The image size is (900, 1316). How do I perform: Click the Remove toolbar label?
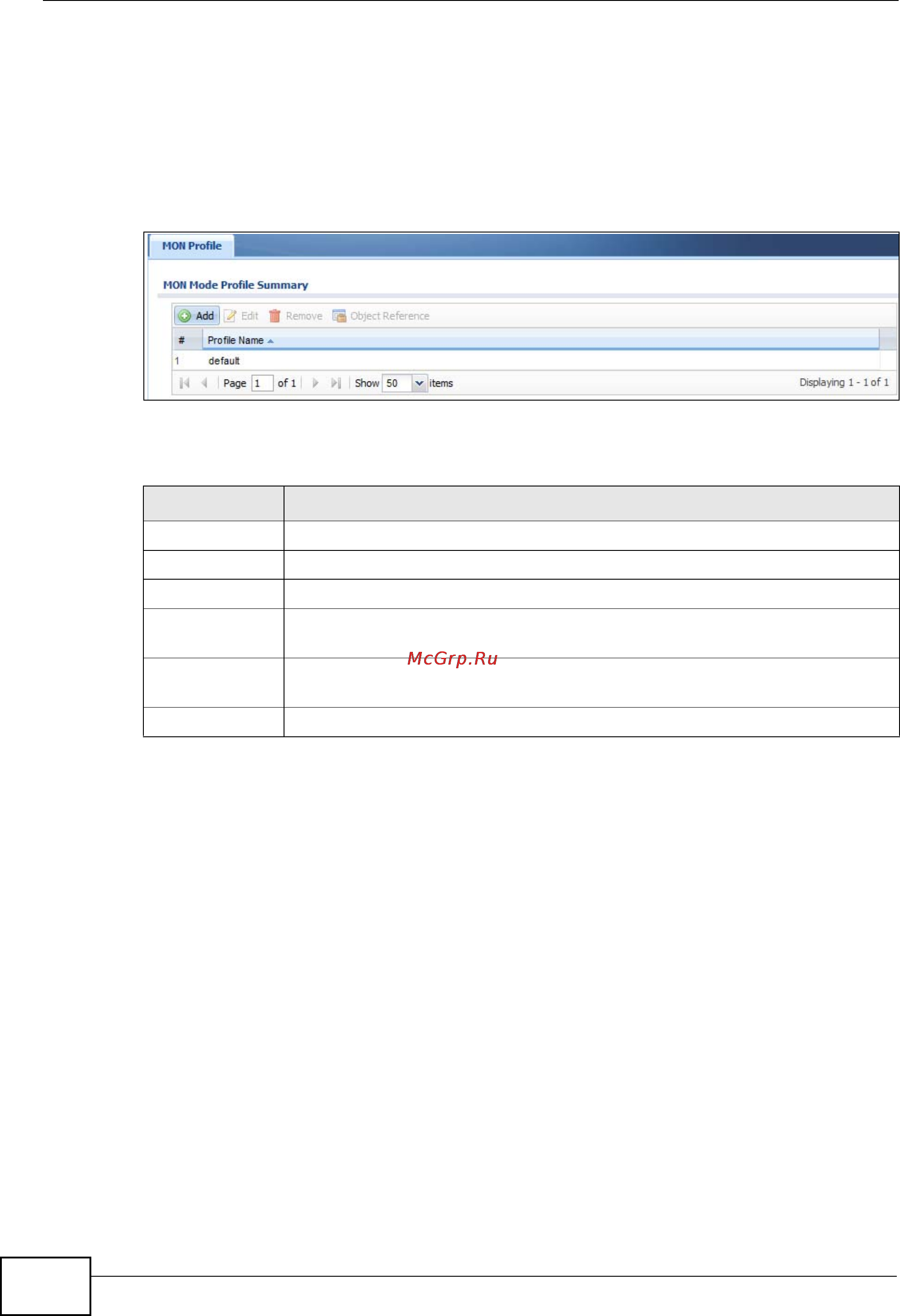tap(304, 316)
